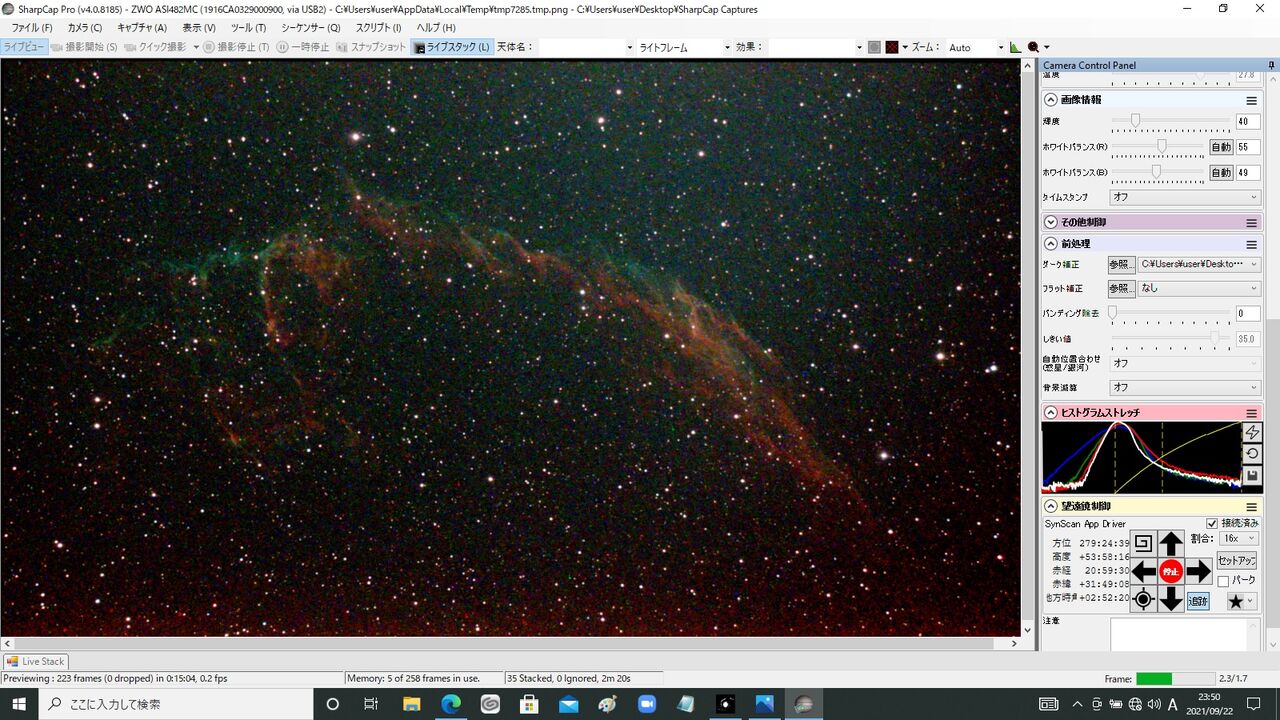Screen dimensions: 1280x720
Task: Click Auto button for White Balance (R)
Action: click(1221, 147)
